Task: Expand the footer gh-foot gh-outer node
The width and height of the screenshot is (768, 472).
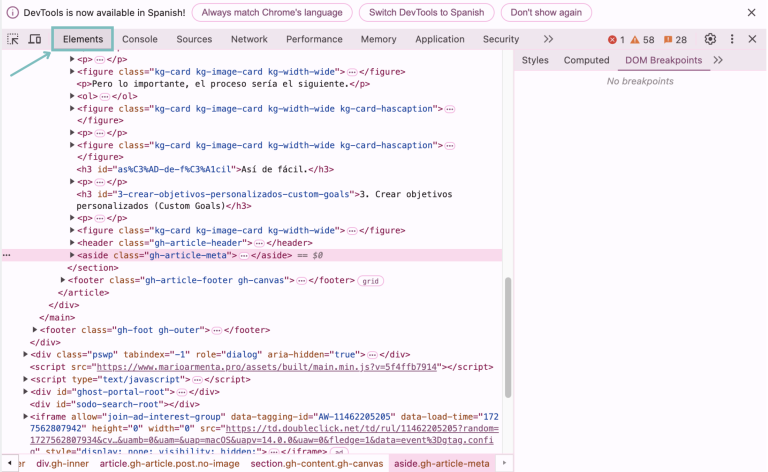Action: point(35,330)
